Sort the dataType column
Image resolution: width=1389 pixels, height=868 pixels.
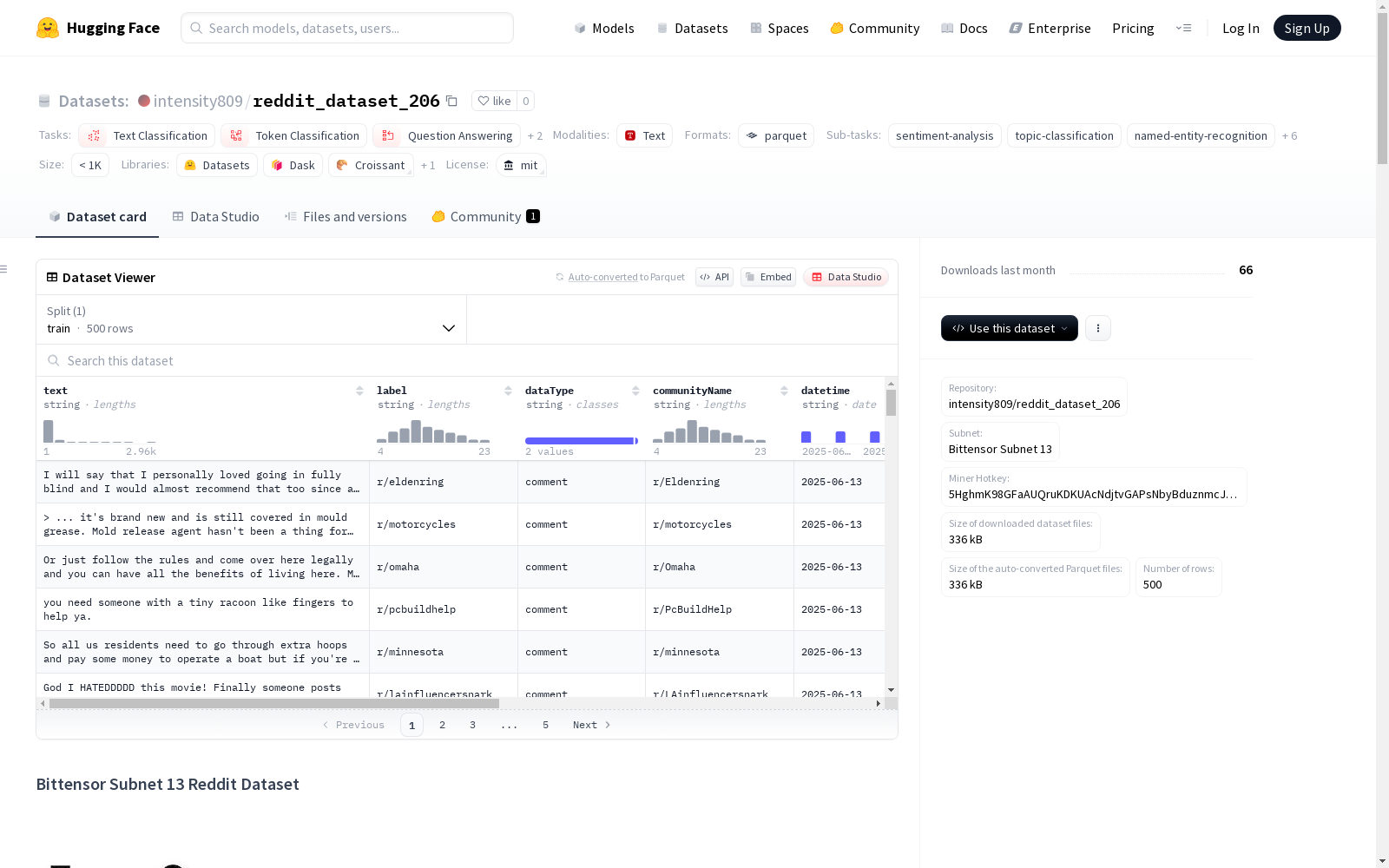tap(635, 391)
